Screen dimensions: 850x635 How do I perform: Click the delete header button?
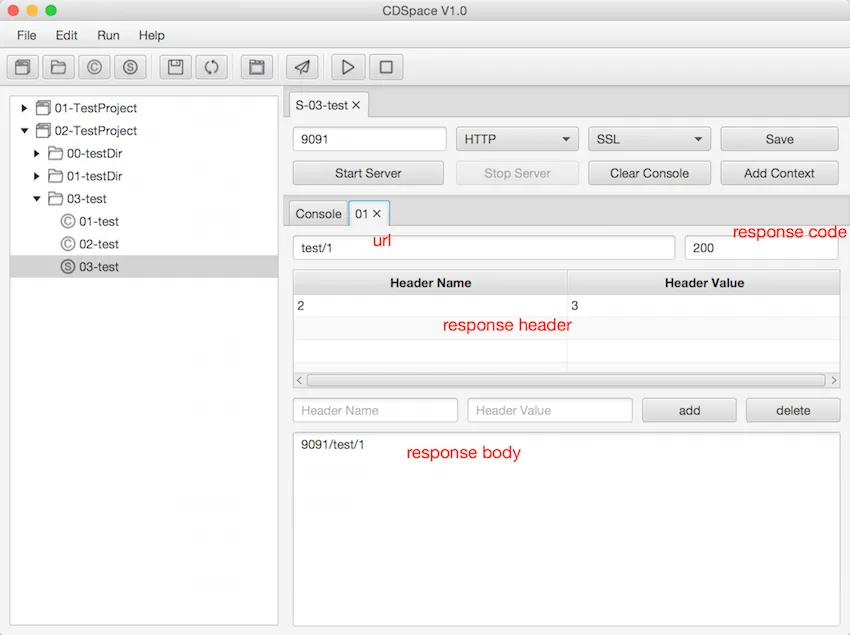pos(793,410)
